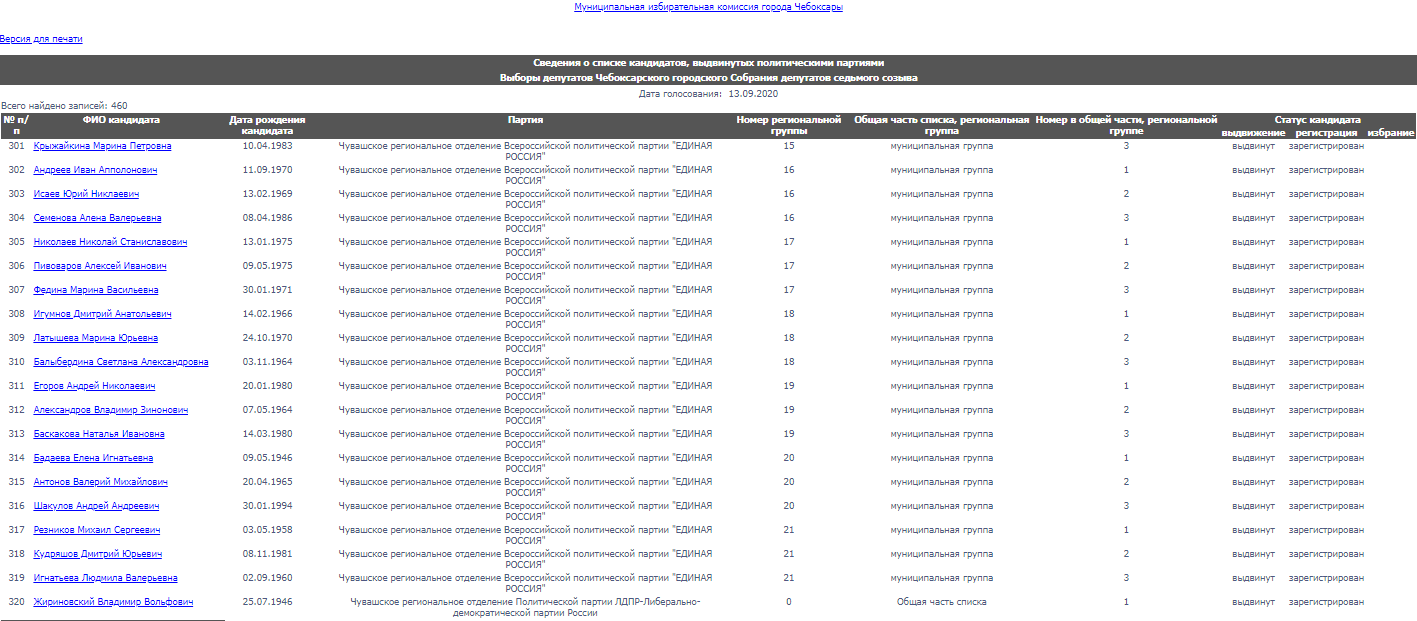Open candidate Андреев Иван Апполонович
1417x621 pixels.
(95, 170)
